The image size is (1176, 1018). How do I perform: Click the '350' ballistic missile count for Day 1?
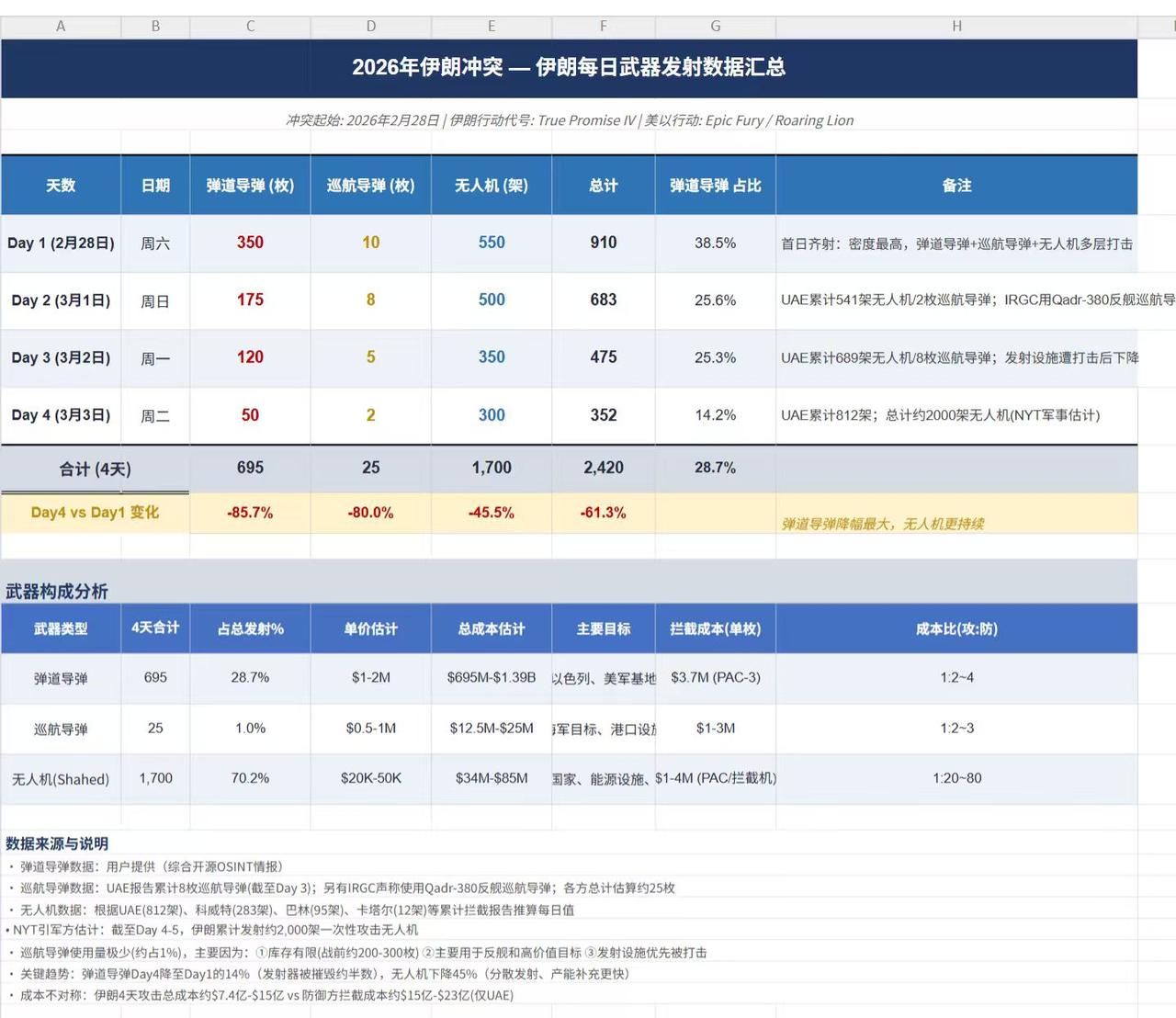(249, 243)
